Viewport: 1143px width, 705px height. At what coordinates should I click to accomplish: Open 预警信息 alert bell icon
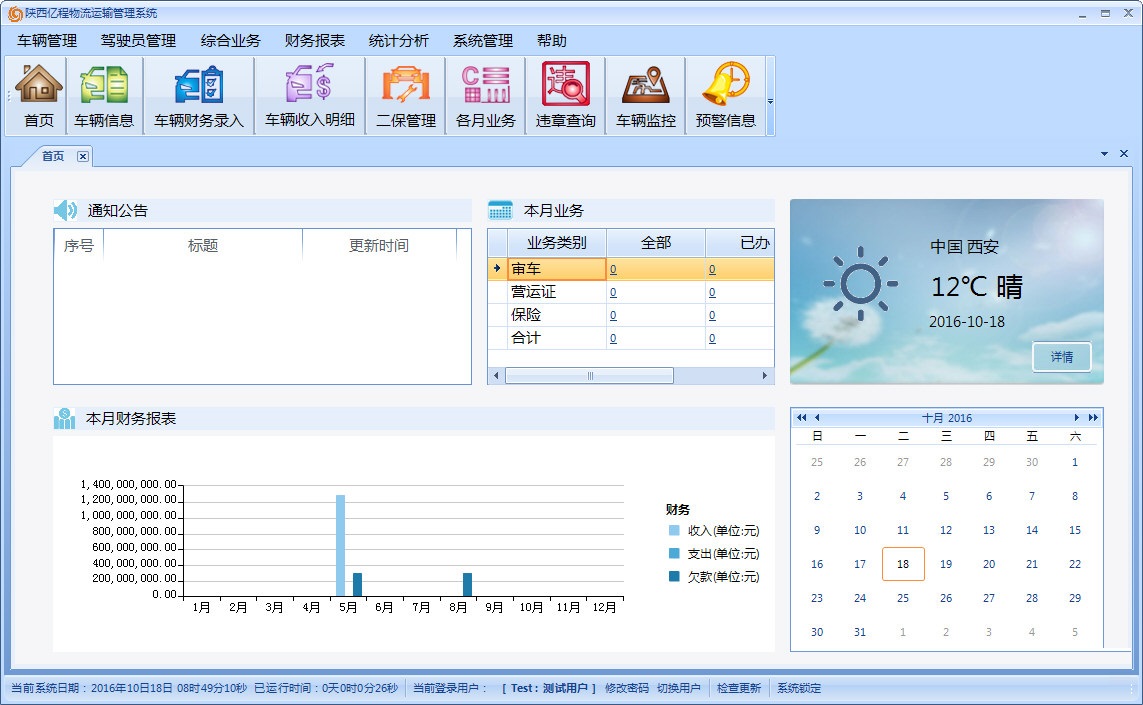click(725, 96)
